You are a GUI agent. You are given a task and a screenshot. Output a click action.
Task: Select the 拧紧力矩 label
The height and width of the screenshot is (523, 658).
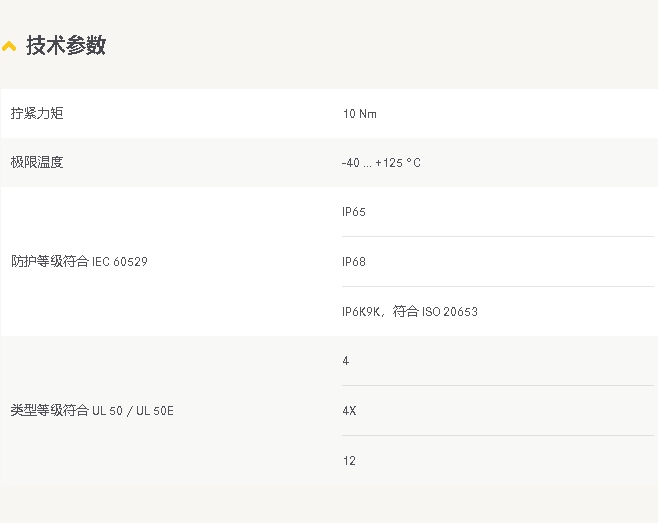(x=37, y=113)
